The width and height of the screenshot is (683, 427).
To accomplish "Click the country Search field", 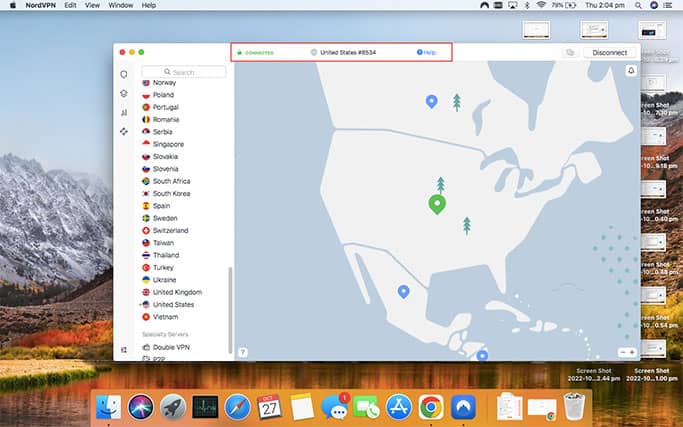I will pos(184,72).
